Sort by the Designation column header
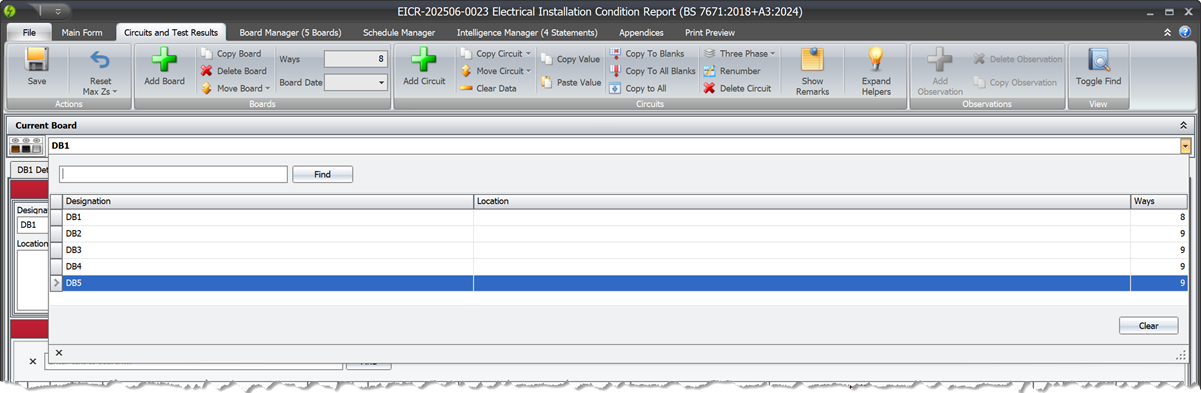 coord(268,201)
